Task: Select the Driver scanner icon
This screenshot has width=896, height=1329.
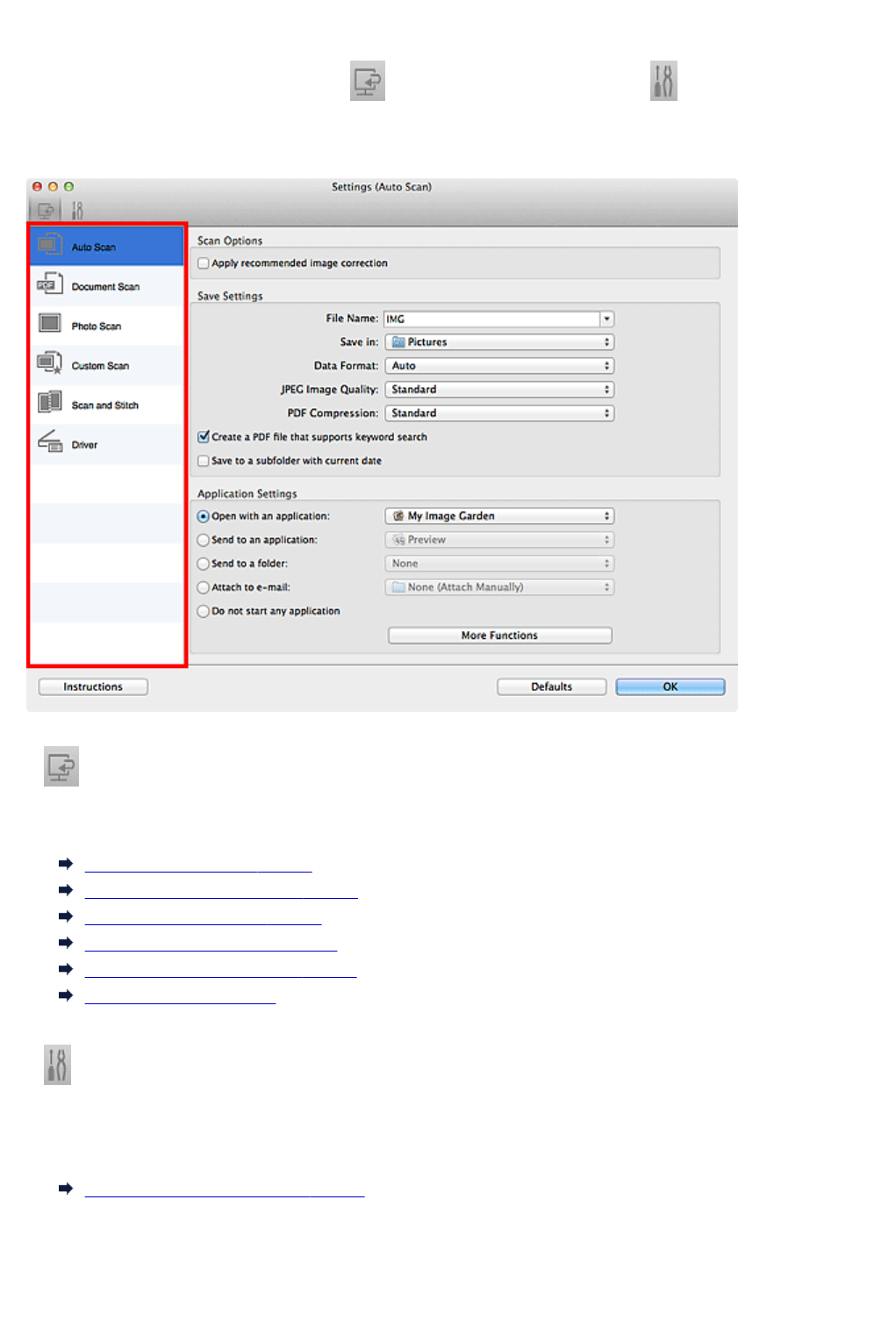Action: tap(49, 442)
